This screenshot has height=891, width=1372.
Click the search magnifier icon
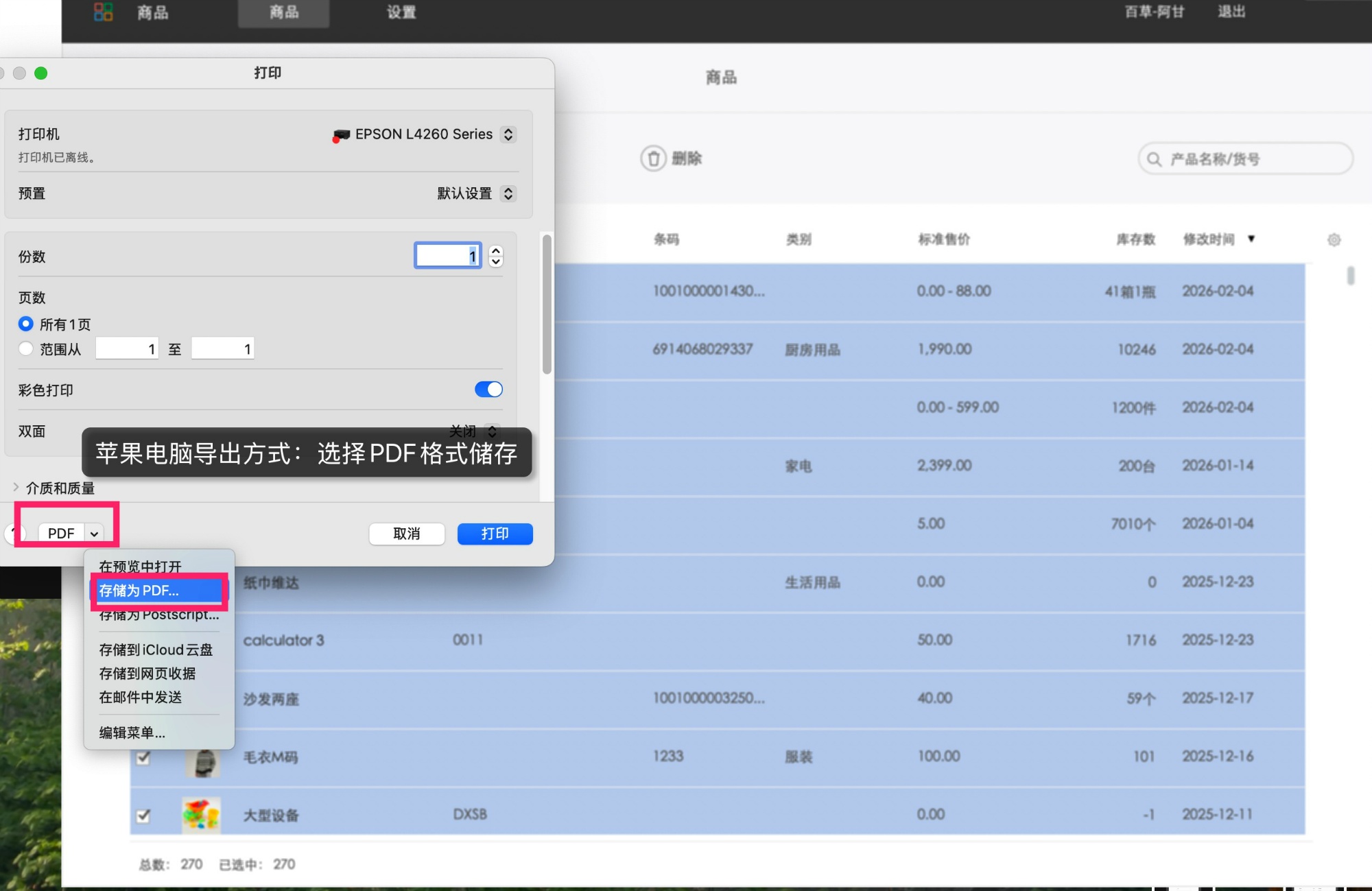(1154, 158)
